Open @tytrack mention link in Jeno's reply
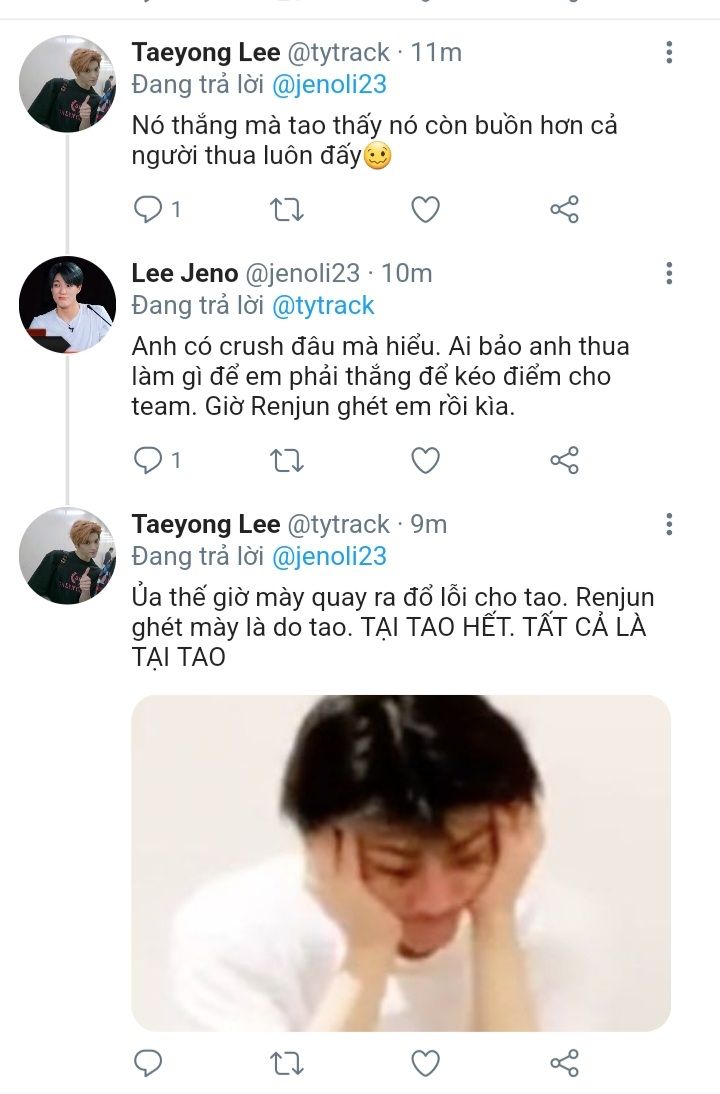The image size is (720, 1094). [322, 305]
